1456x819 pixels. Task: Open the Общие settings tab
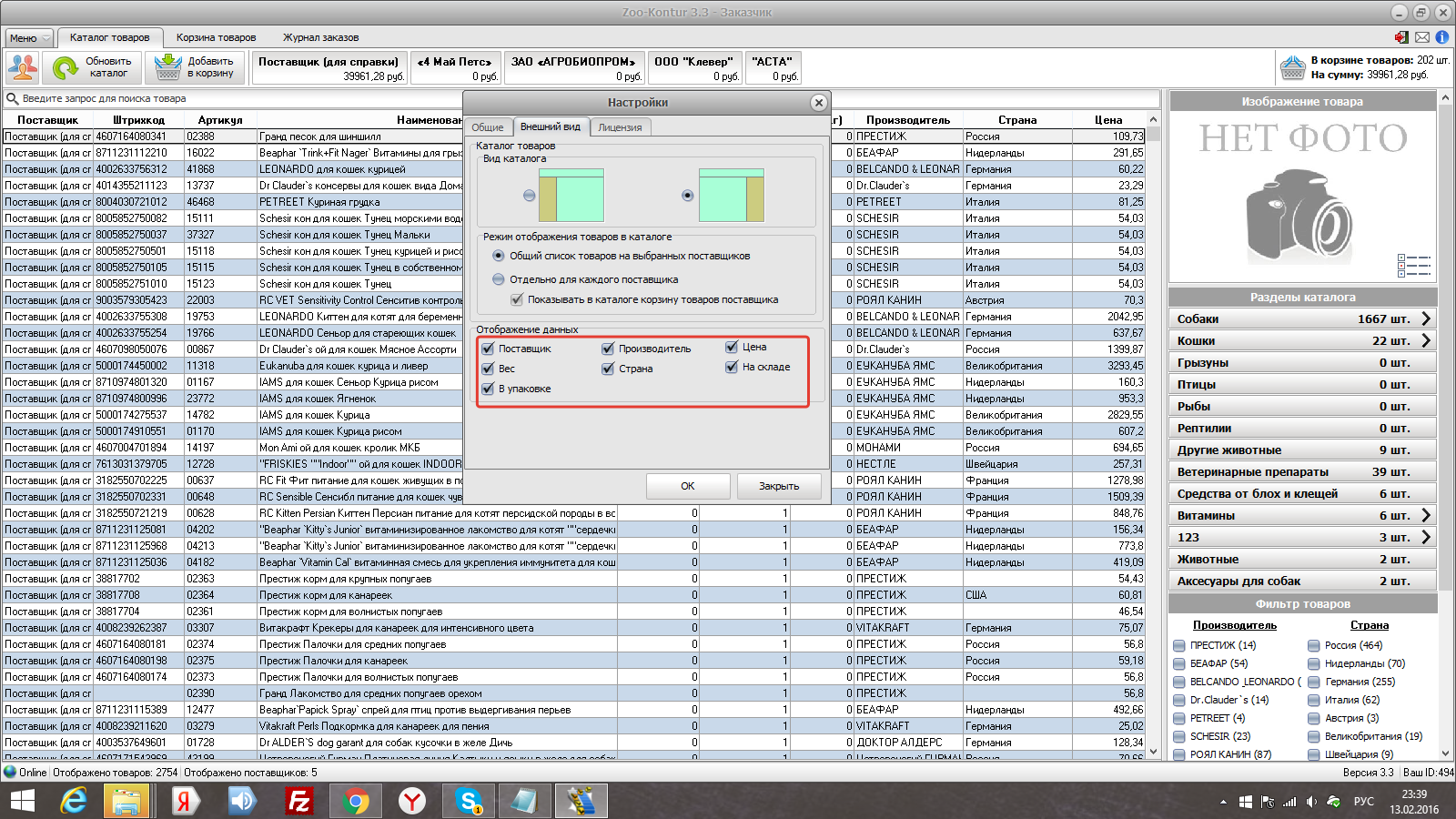[x=488, y=127]
